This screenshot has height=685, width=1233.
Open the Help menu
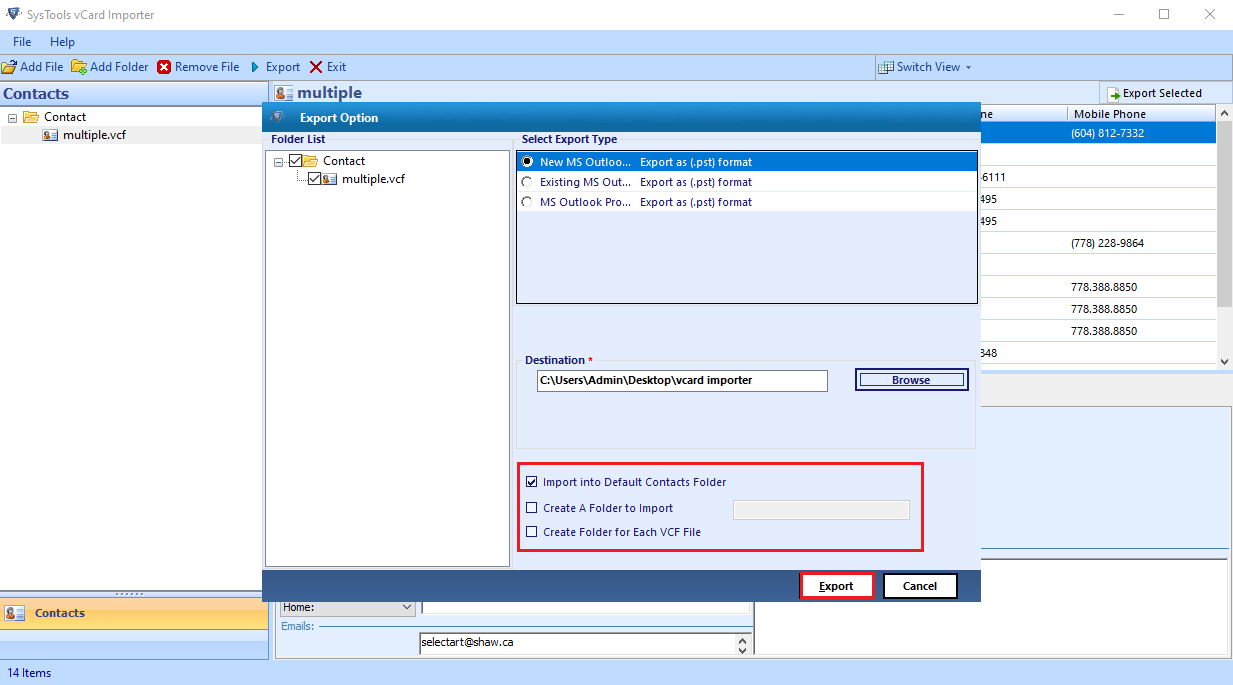tap(62, 42)
